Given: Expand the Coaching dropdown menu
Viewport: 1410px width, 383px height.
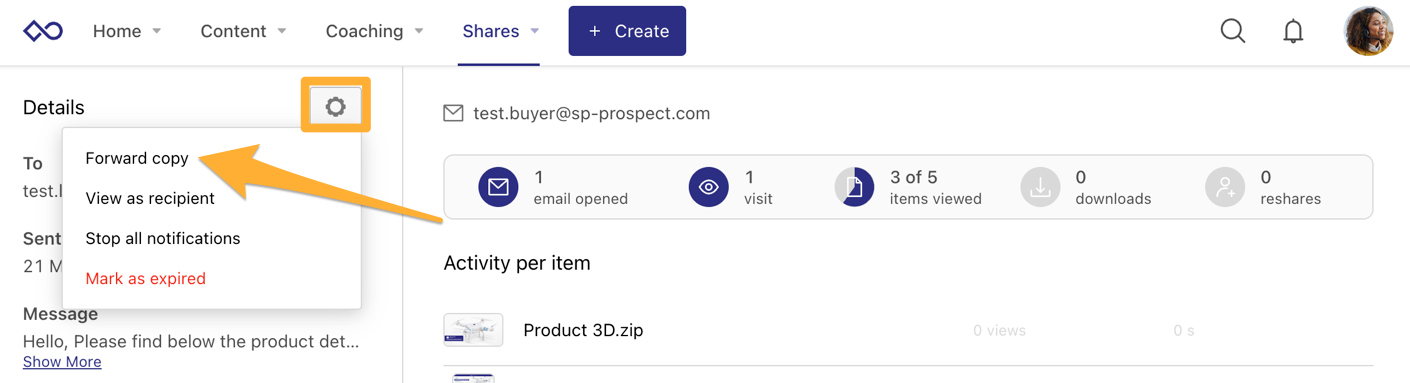Looking at the screenshot, I should tap(374, 31).
